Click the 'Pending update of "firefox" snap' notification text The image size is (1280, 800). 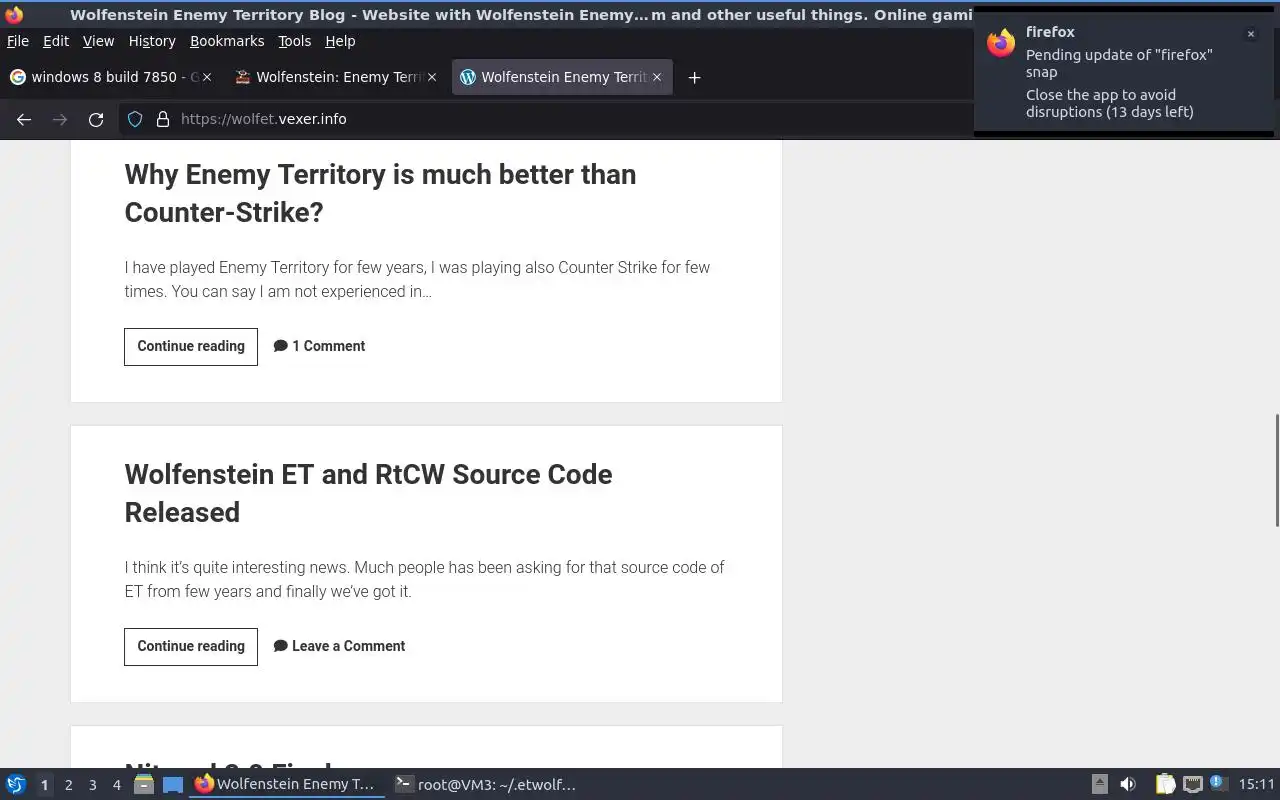coord(1119,63)
